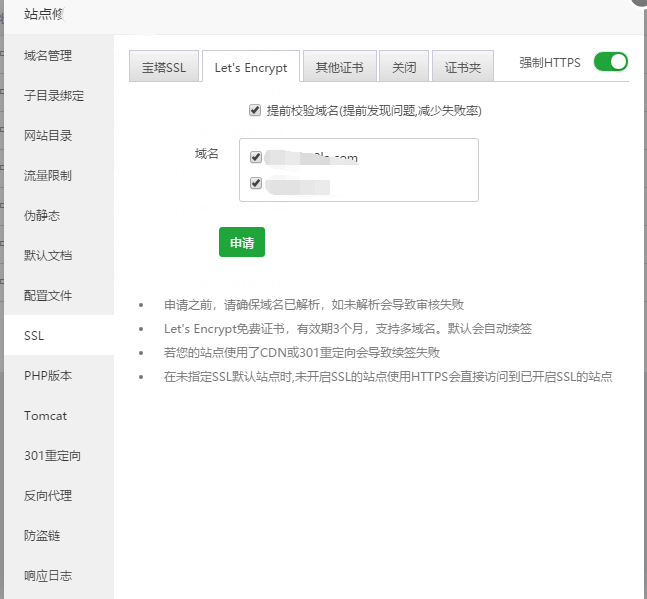Select 网站目录 from the sidebar
The width and height of the screenshot is (647, 599).
point(48,136)
